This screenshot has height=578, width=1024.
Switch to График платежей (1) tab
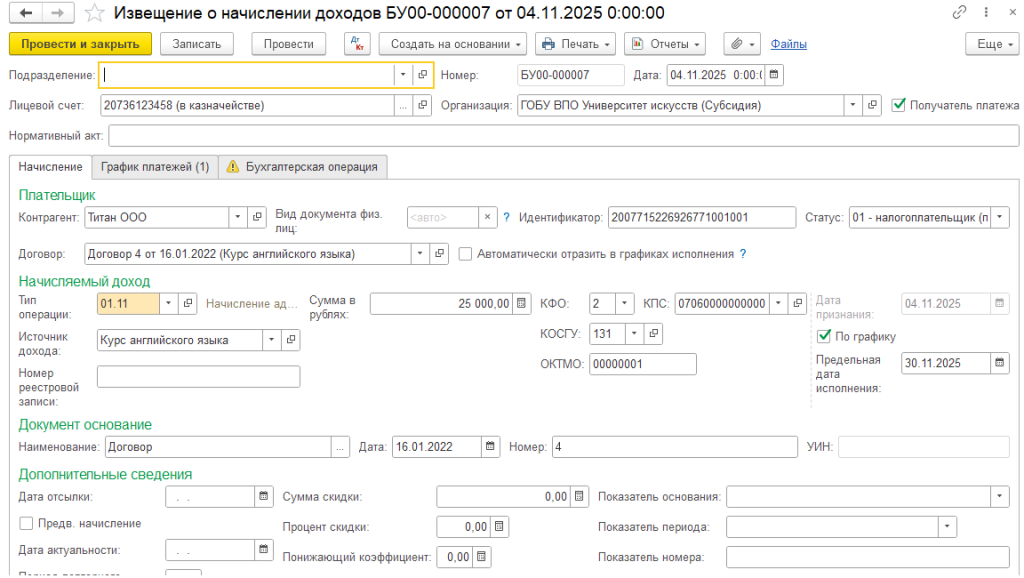155,167
